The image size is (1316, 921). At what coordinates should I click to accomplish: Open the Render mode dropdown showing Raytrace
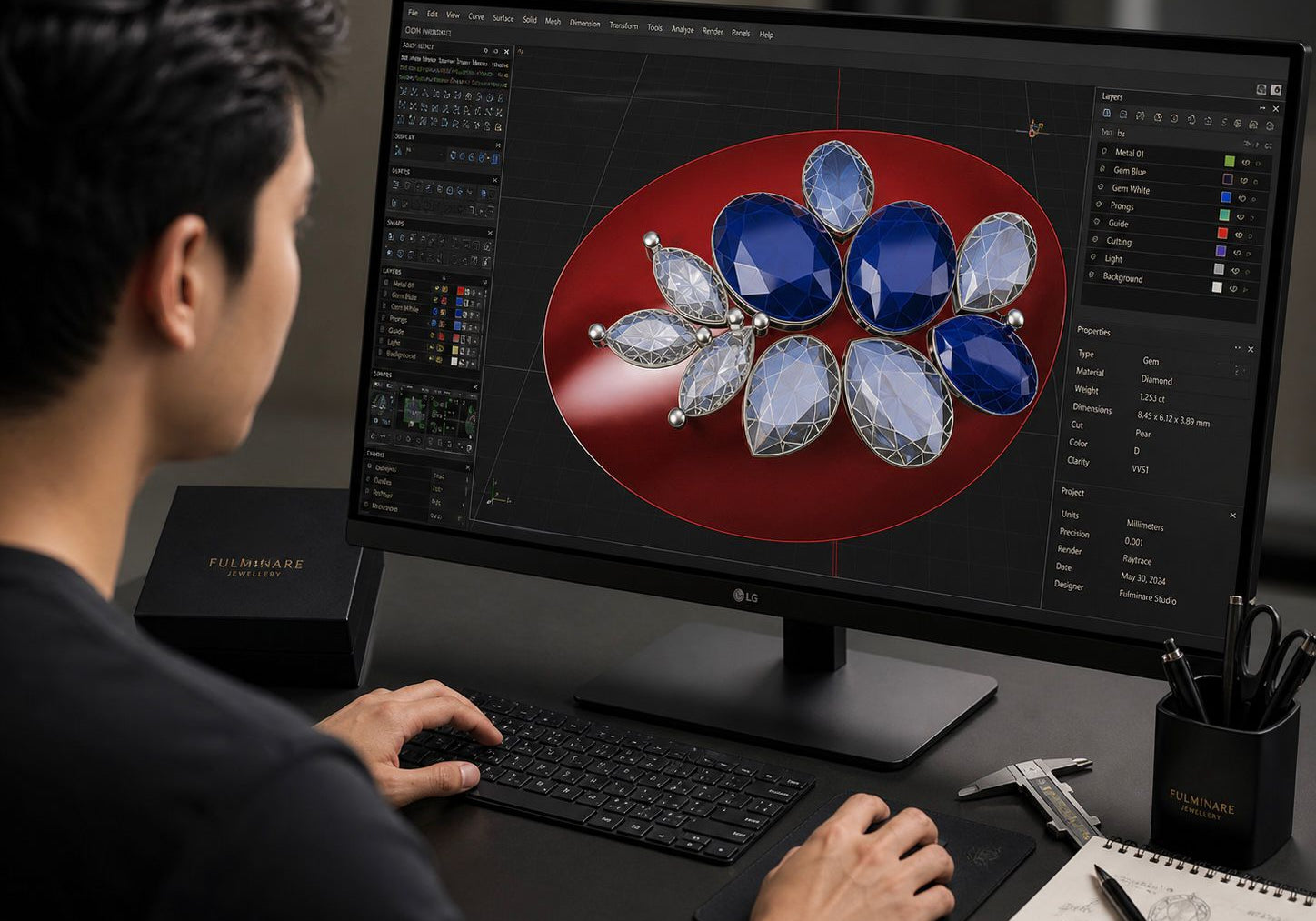(1136, 560)
